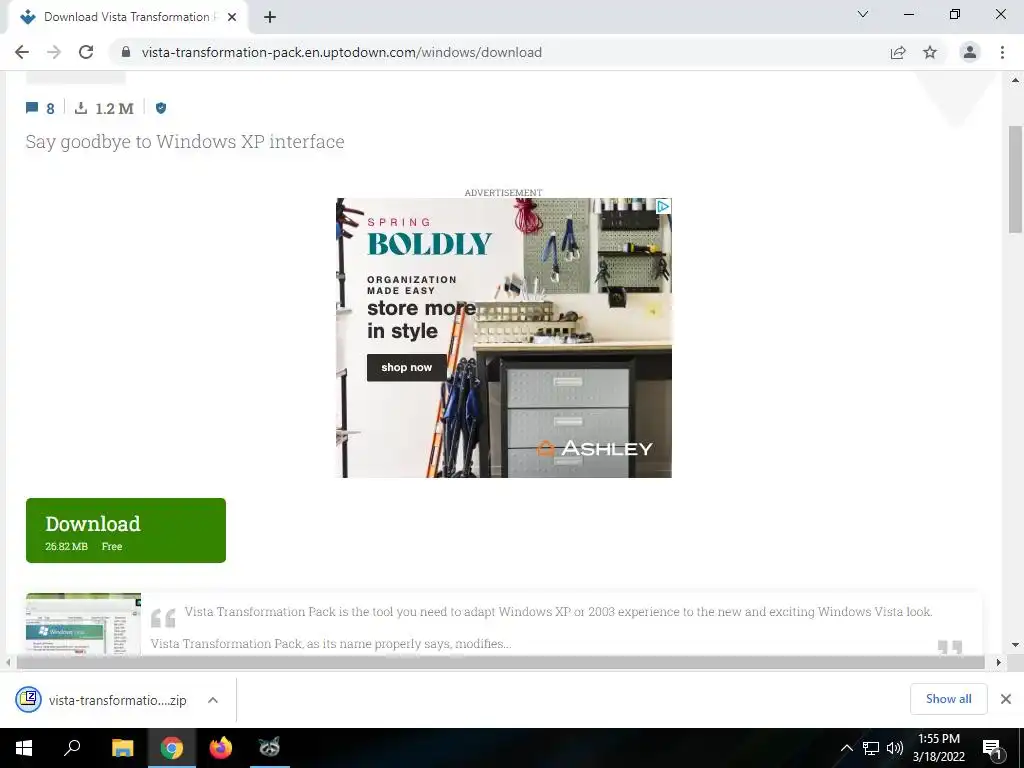Share this page using the share icon
This screenshot has width=1024, height=768.
click(898, 52)
